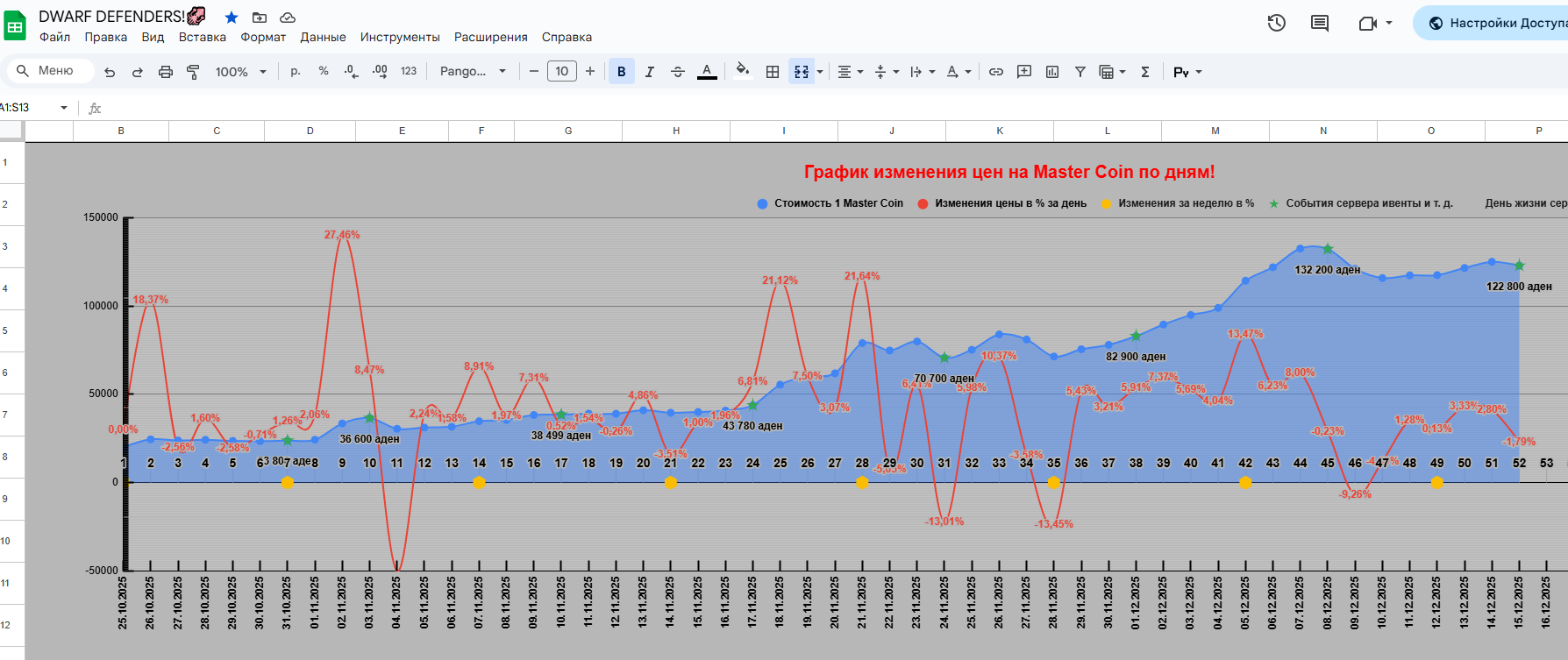Open version history clock icon

(1277, 23)
